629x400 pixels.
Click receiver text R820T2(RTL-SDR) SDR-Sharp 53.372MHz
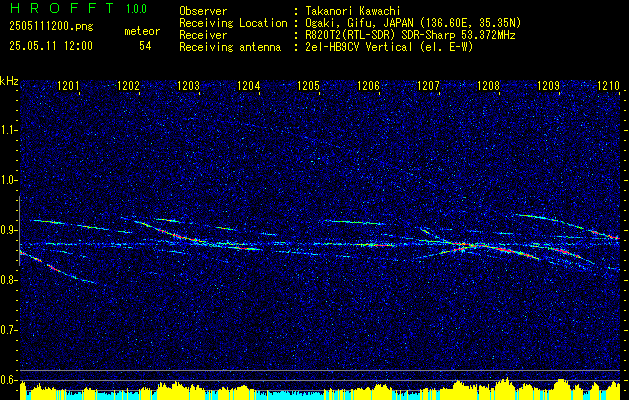[412, 35]
